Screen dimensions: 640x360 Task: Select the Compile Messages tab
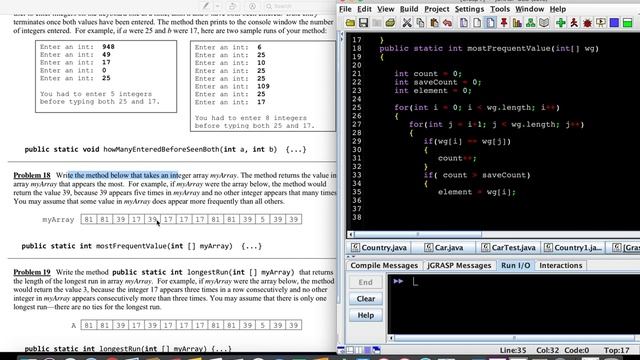[384, 265]
